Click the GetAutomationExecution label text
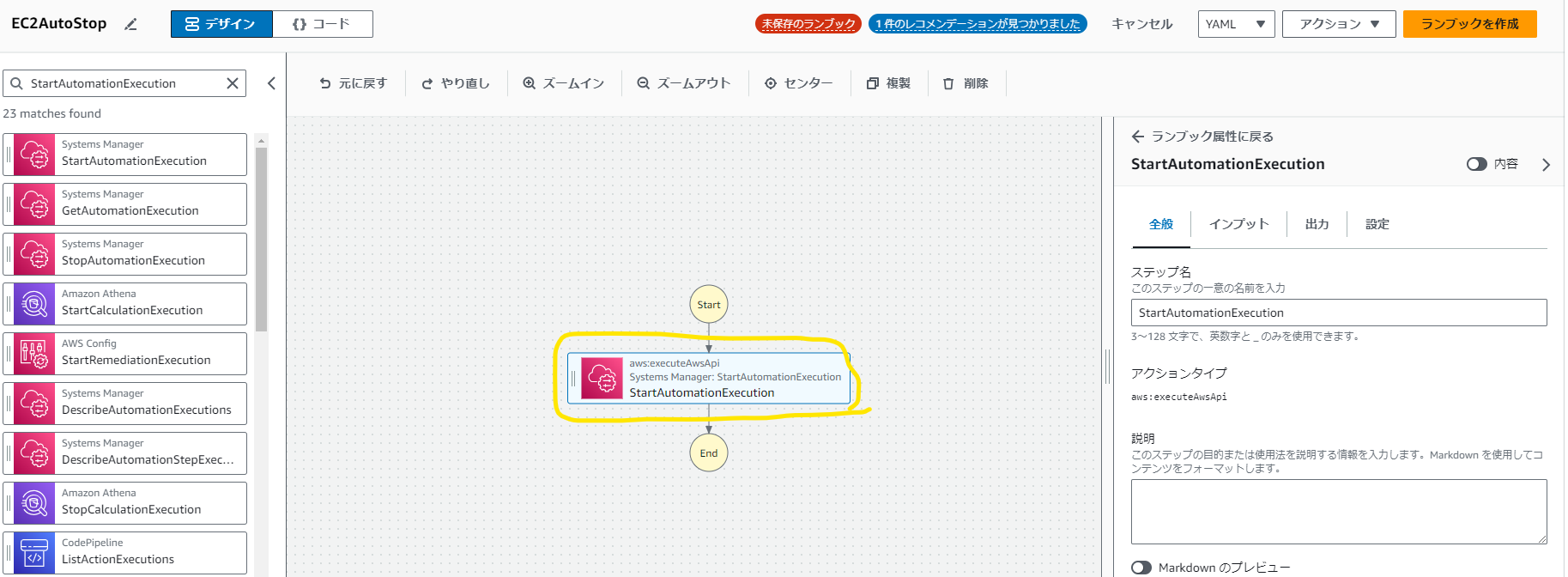Screen dimensions: 1568x577 click(130, 210)
